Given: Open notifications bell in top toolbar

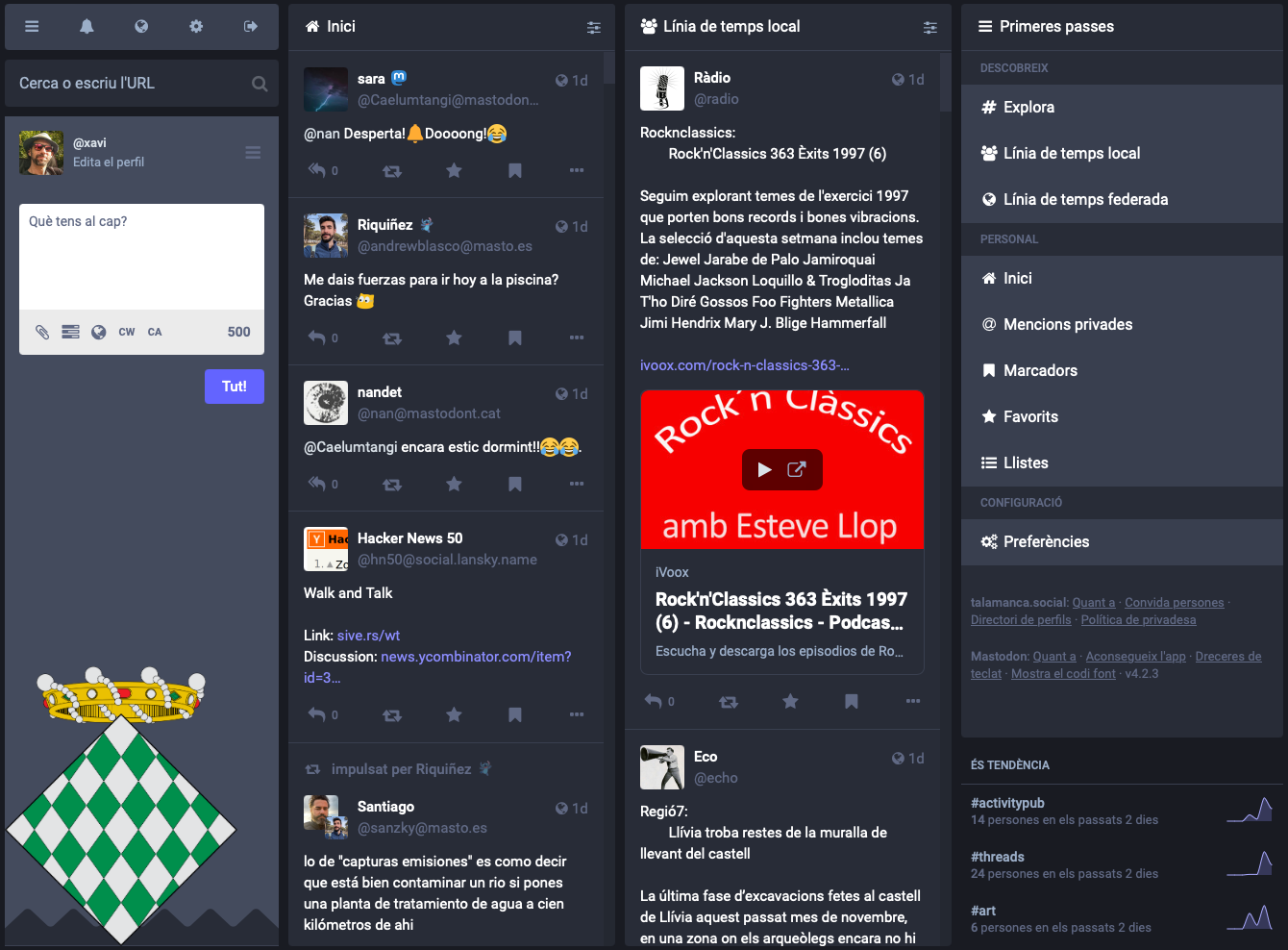Looking at the screenshot, I should 87,27.
